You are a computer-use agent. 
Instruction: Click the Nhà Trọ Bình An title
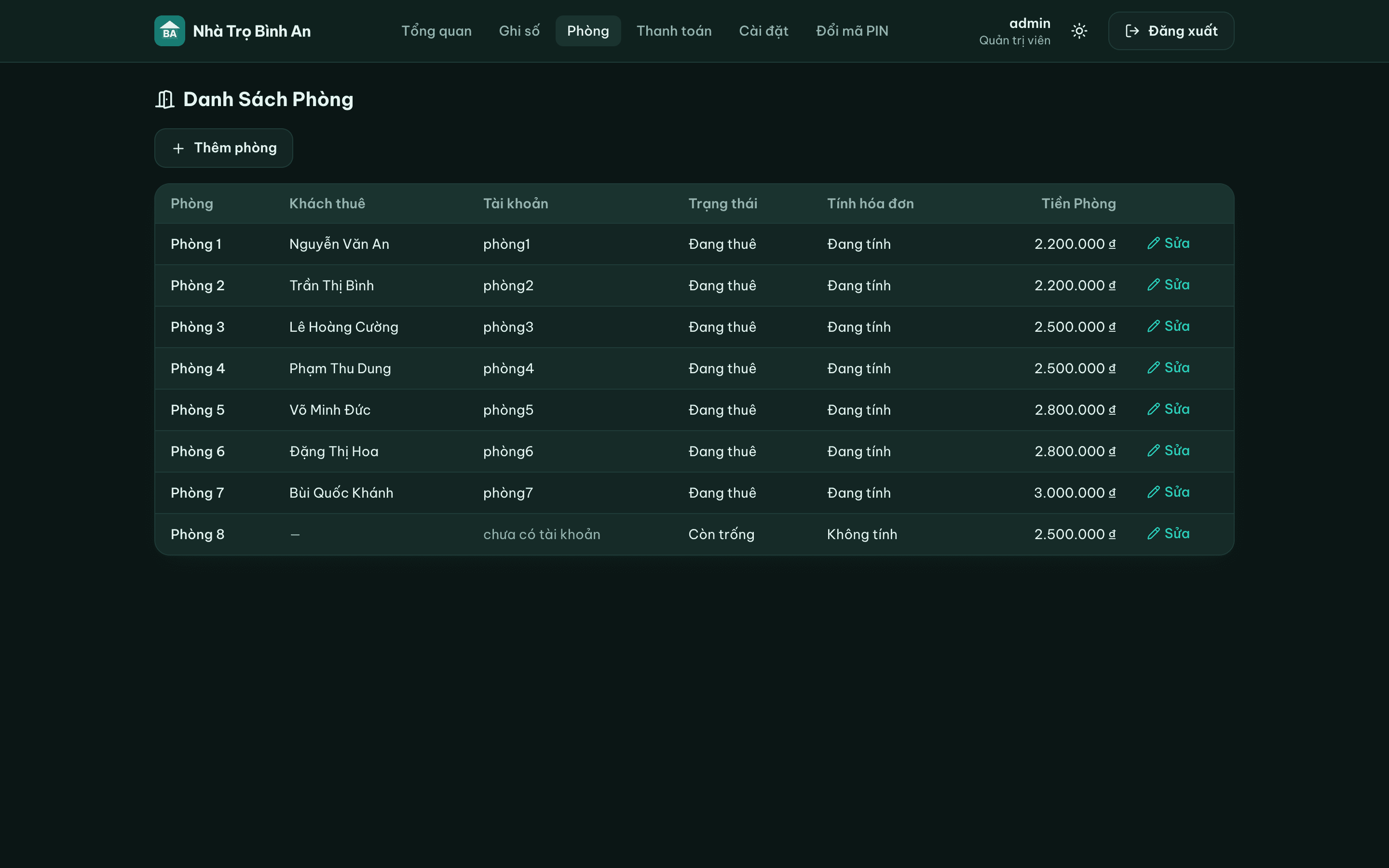click(x=251, y=31)
